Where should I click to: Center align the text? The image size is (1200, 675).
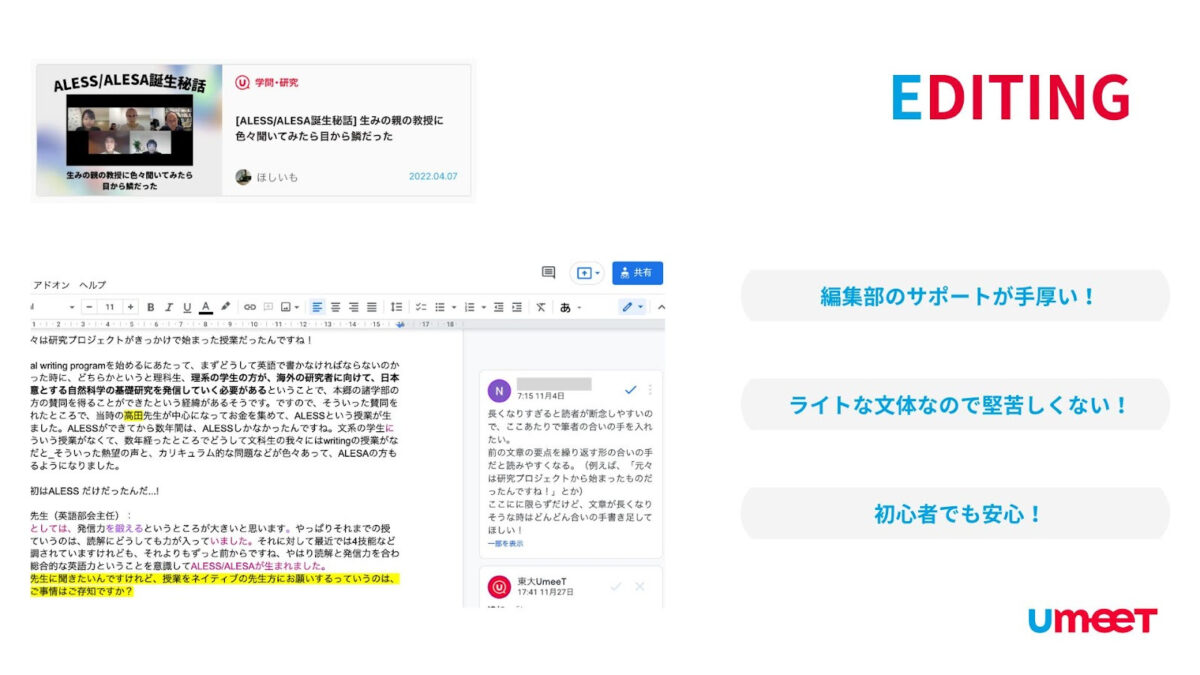click(x=335, y=307)
